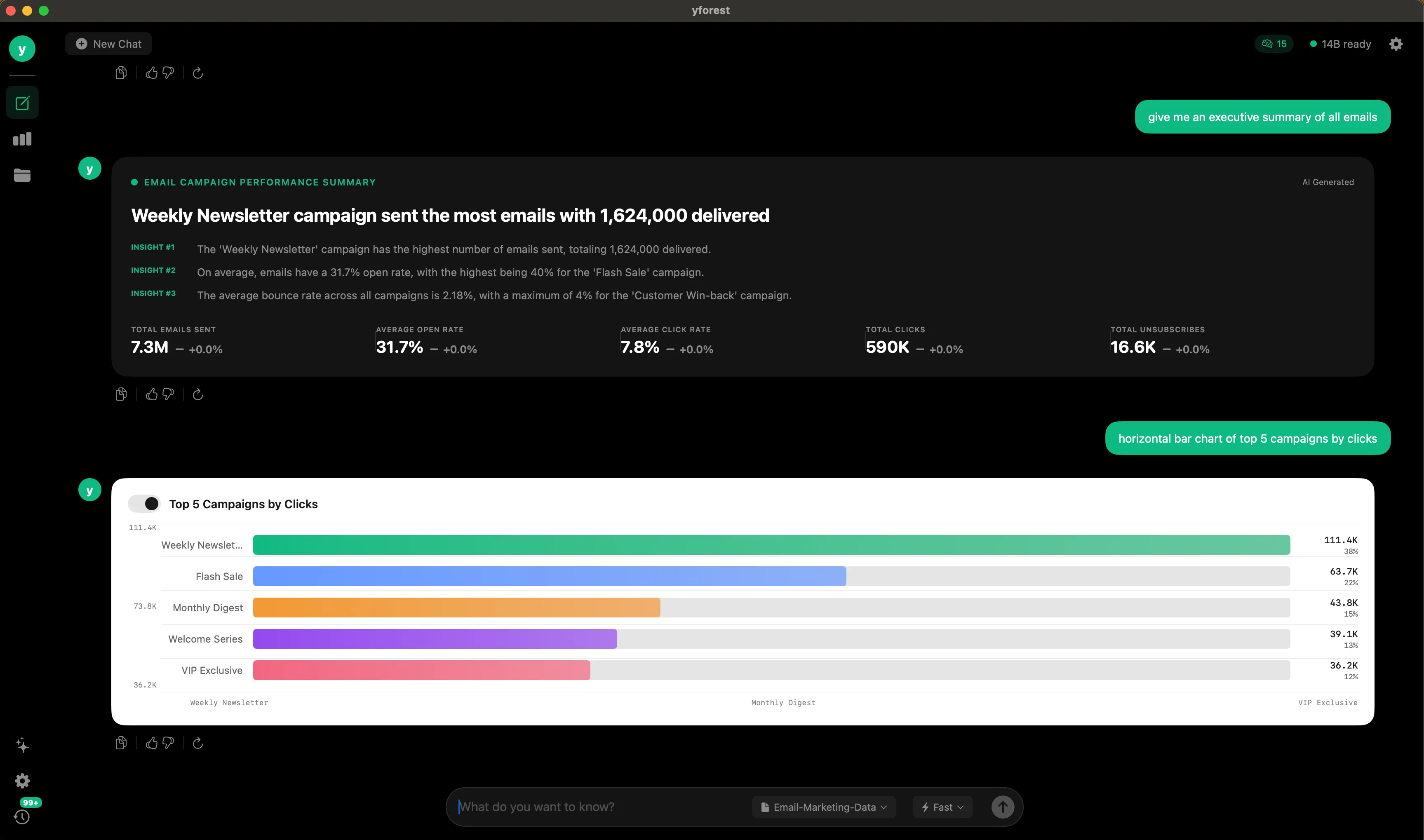This screenshot has height=840, width=1424.
Task: Click the 36.2K value for VIP Exclusive
Action: pyautogui.click(x=1343, y=665)
